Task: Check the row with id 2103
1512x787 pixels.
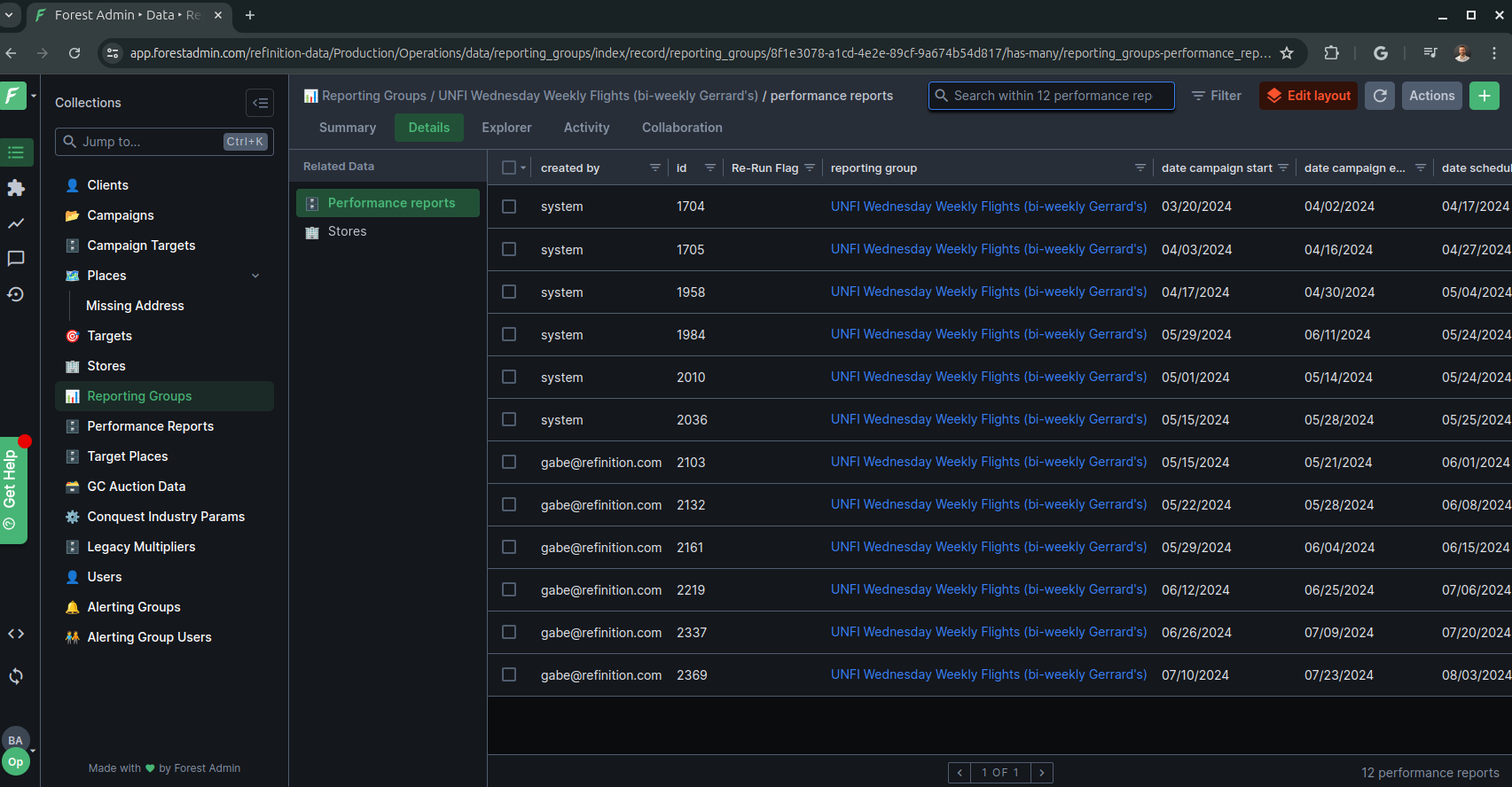Action: coord(509,462)
